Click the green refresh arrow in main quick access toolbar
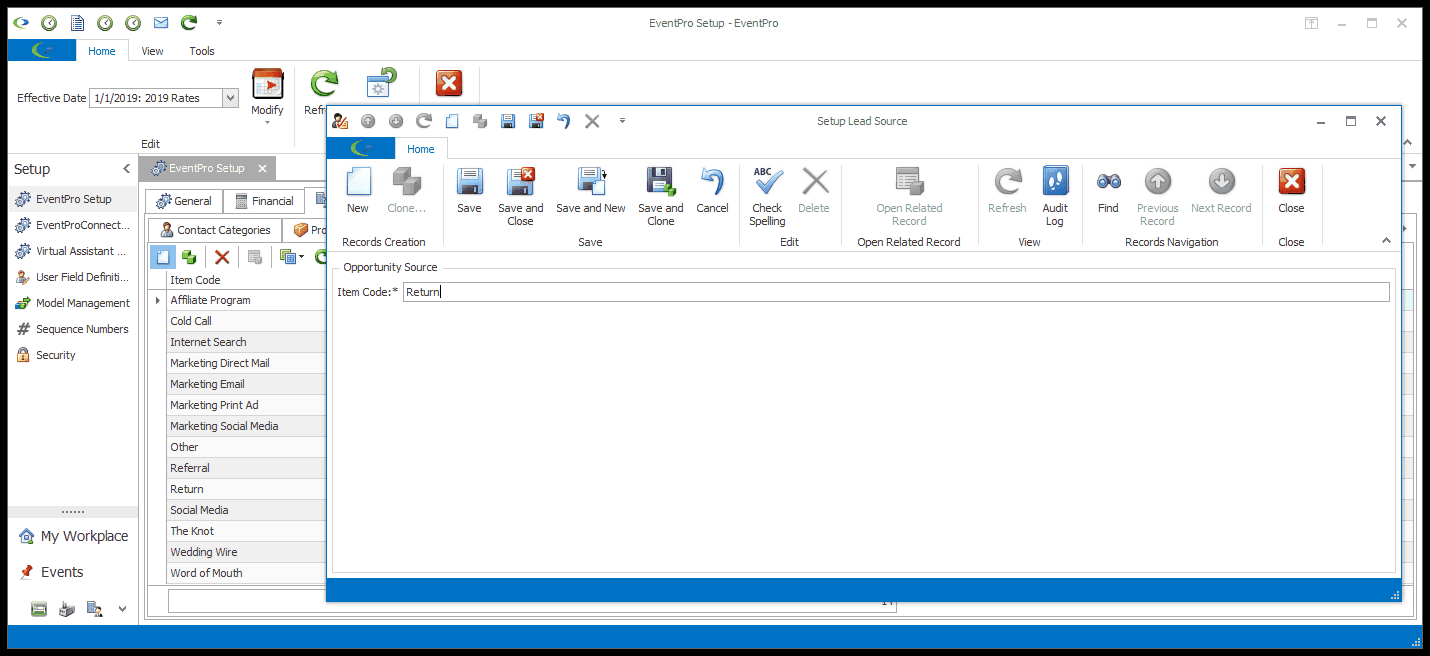The image size is (1430, 656). (x=188, y=22)
